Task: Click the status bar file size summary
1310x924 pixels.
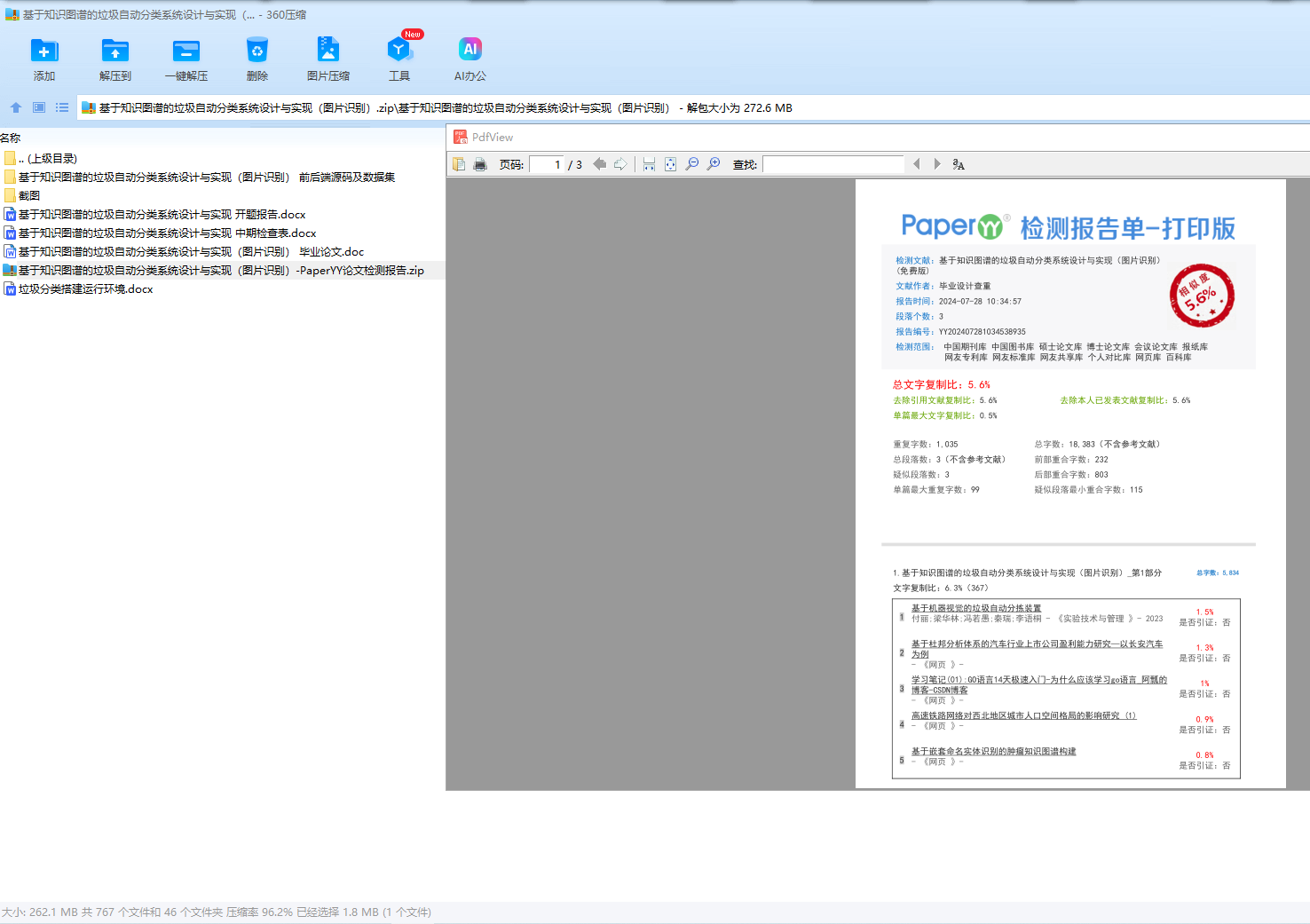Action: pos(217,912)
